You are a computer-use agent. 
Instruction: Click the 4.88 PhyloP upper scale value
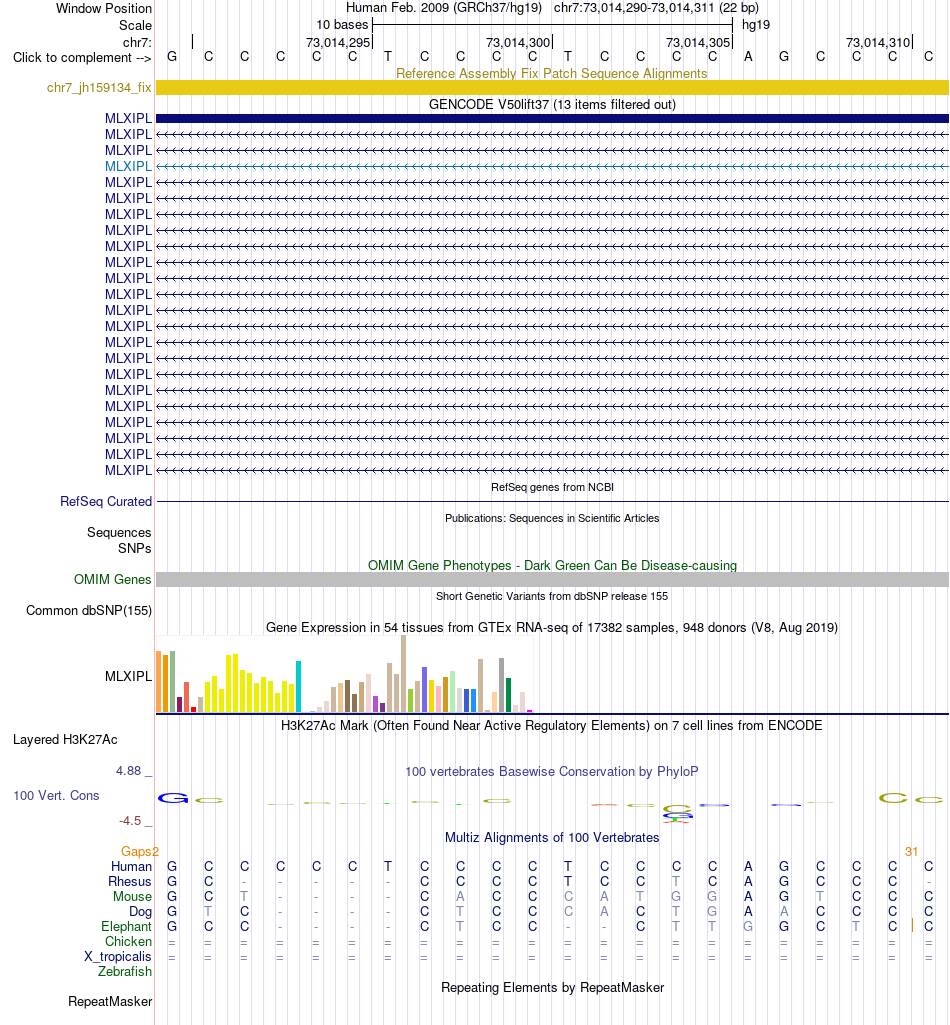(129, 771)
